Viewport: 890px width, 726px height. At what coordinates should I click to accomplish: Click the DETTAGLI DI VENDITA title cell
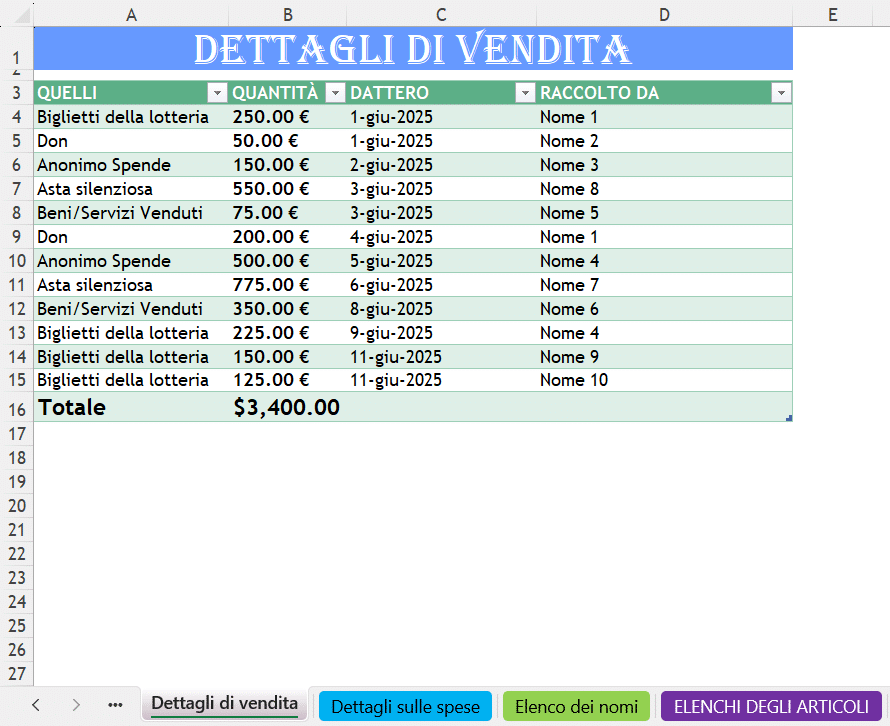click(413, 47)
